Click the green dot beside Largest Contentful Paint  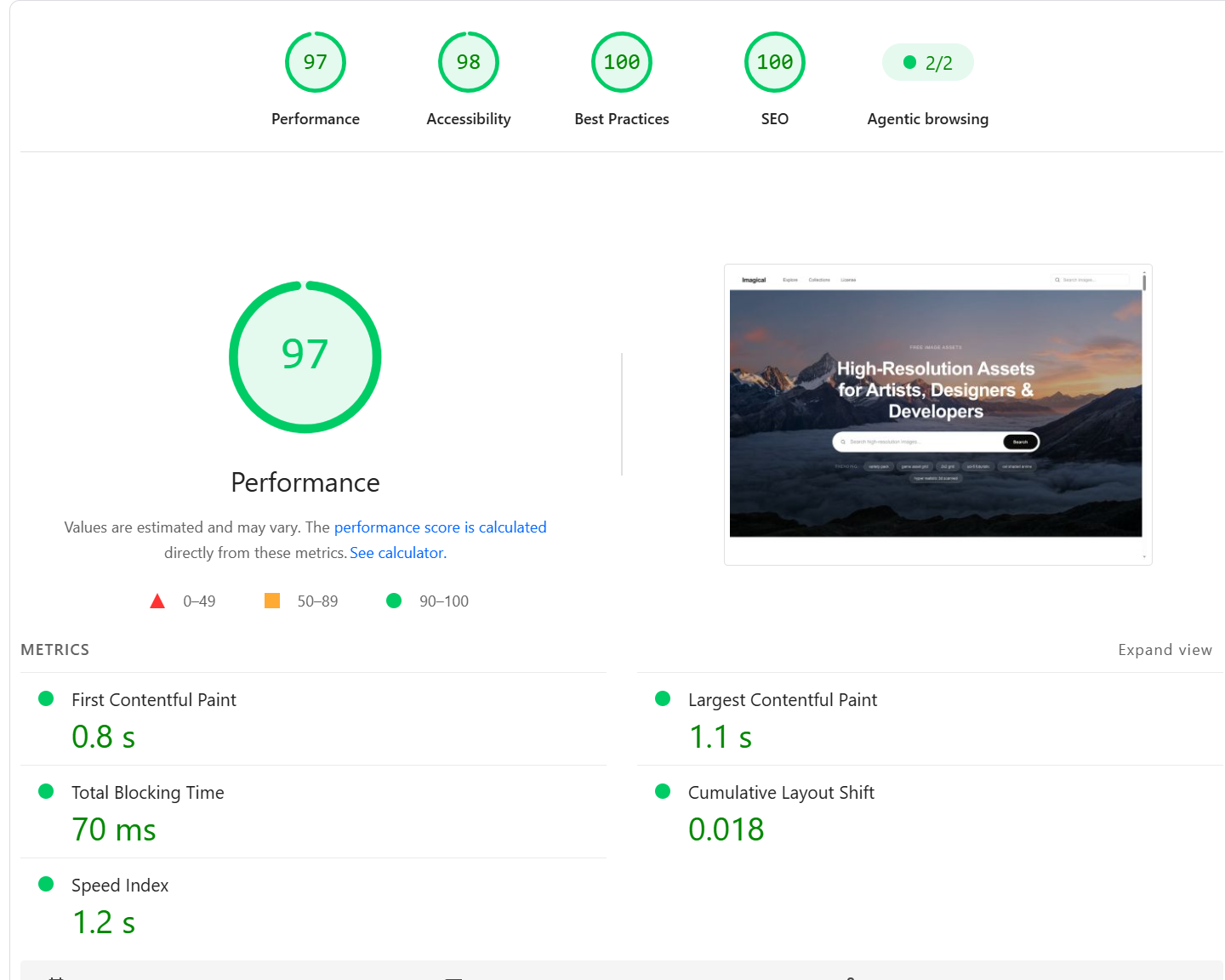pos(663,698)
